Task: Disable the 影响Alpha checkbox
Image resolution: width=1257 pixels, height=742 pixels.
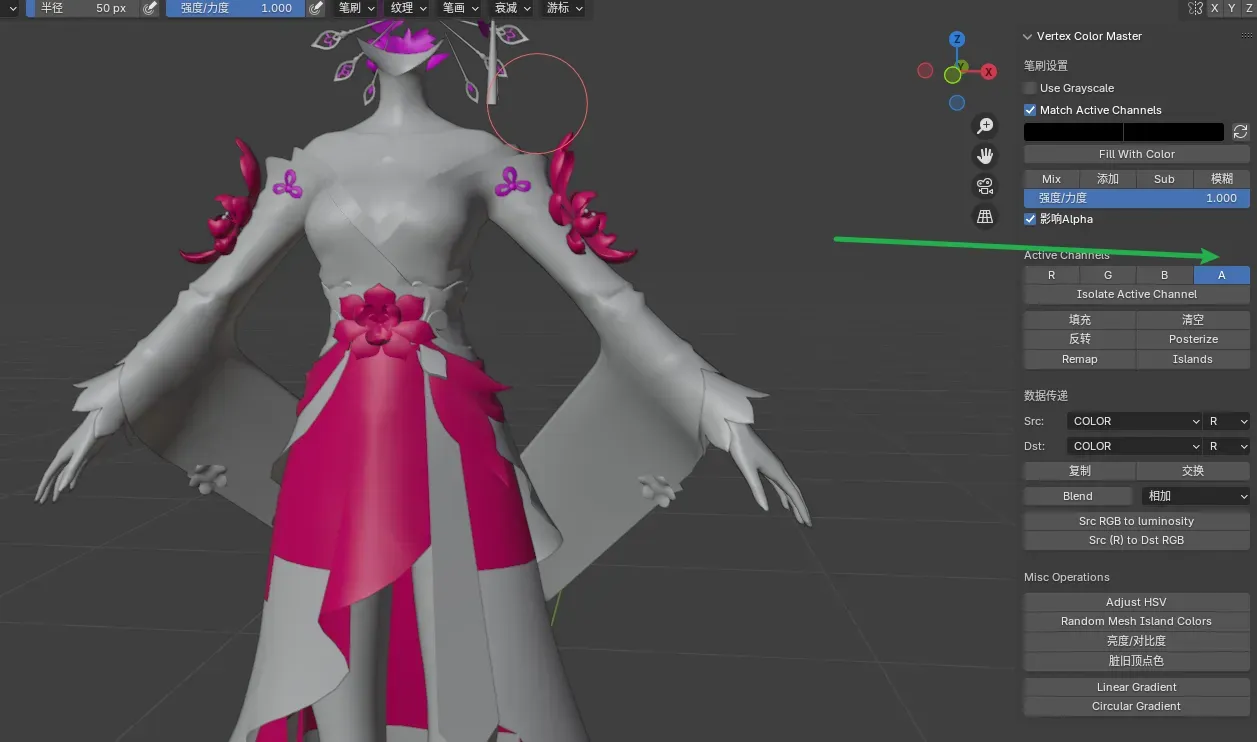Action: coord(1030,219)
